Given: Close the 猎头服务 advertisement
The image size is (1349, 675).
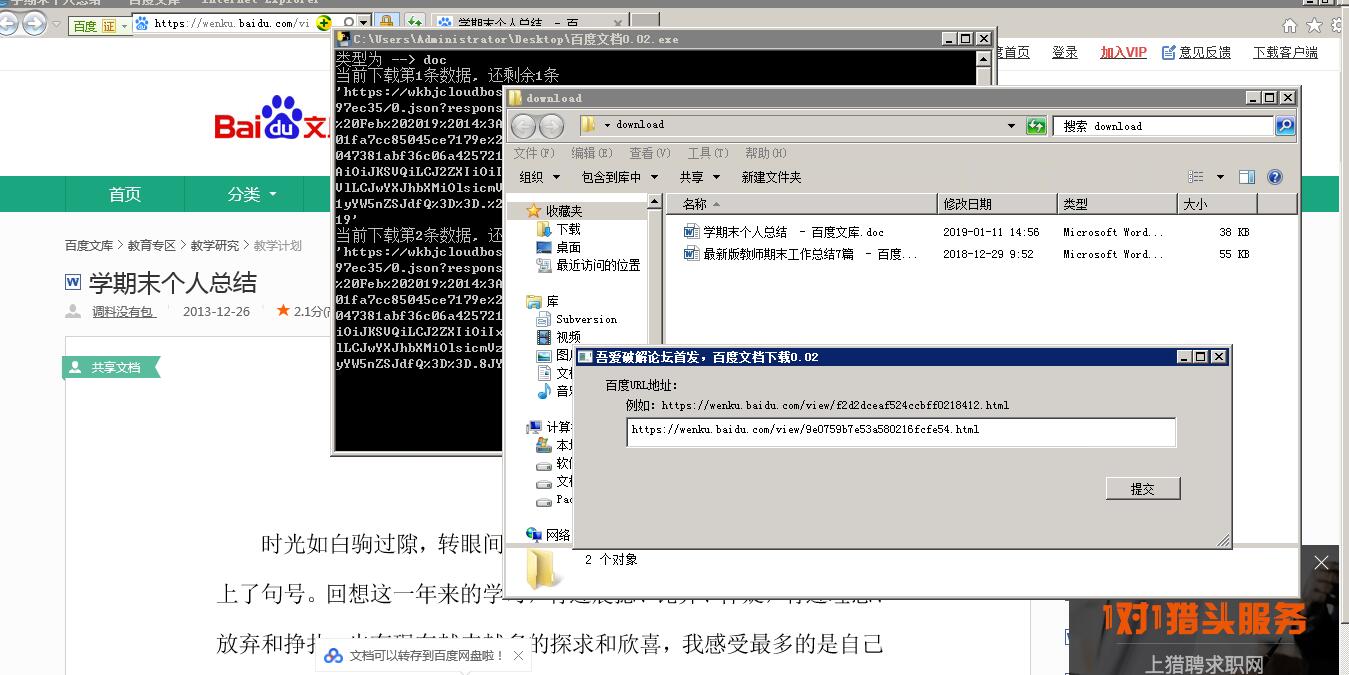Looking at the screenshot, I should 1321,563.
